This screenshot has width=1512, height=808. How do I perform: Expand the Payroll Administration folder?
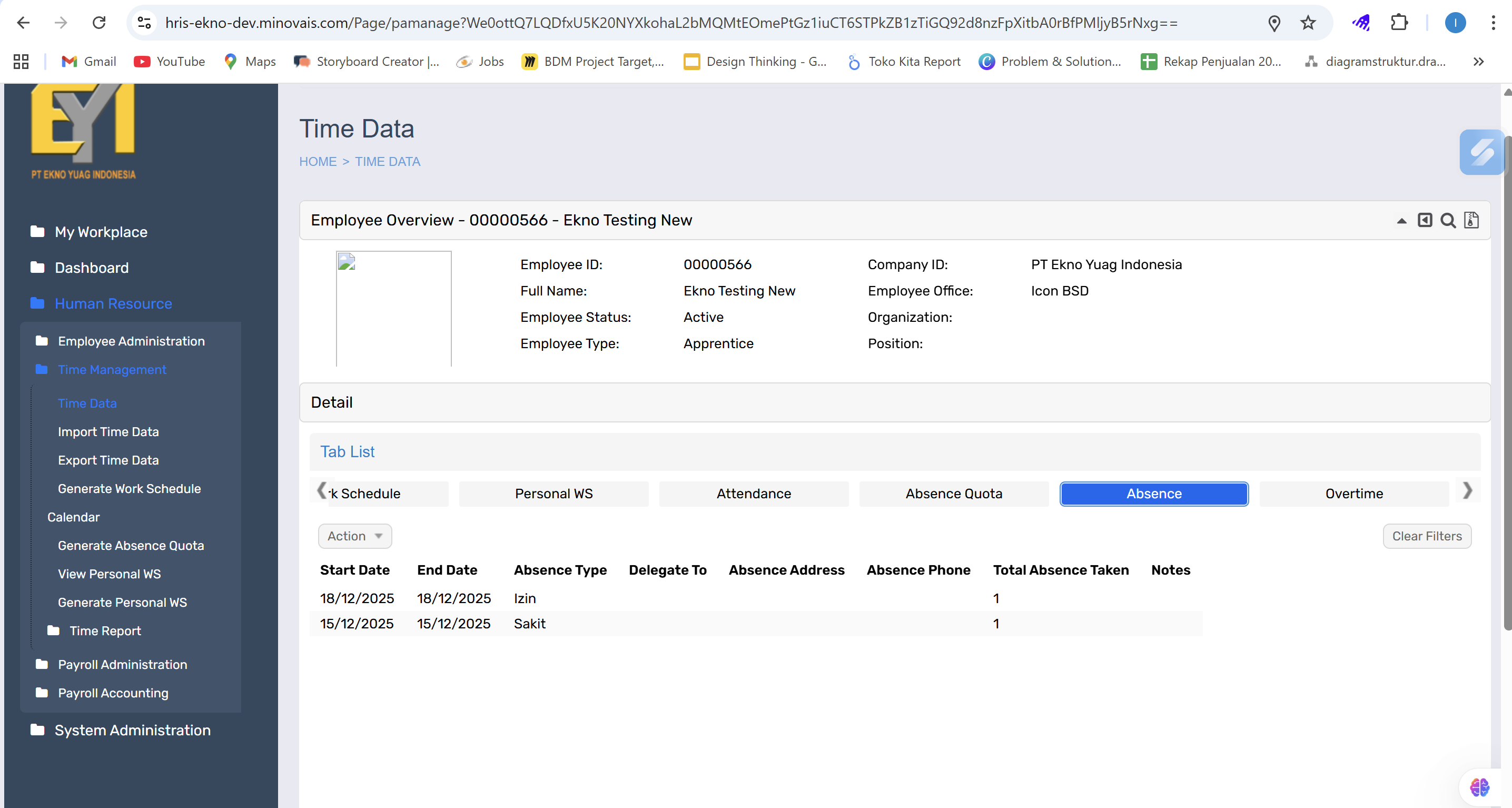coord(122,664)
